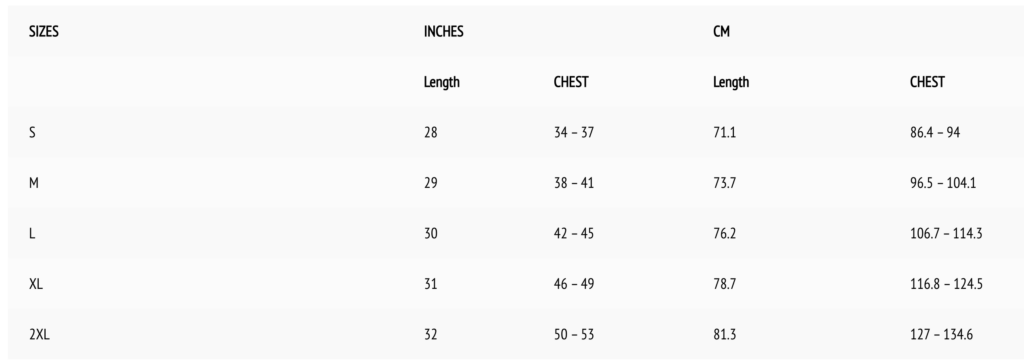Screen dimensions: 1024x362
Task: Select the L size row label
Action: (x=31, y=233)
